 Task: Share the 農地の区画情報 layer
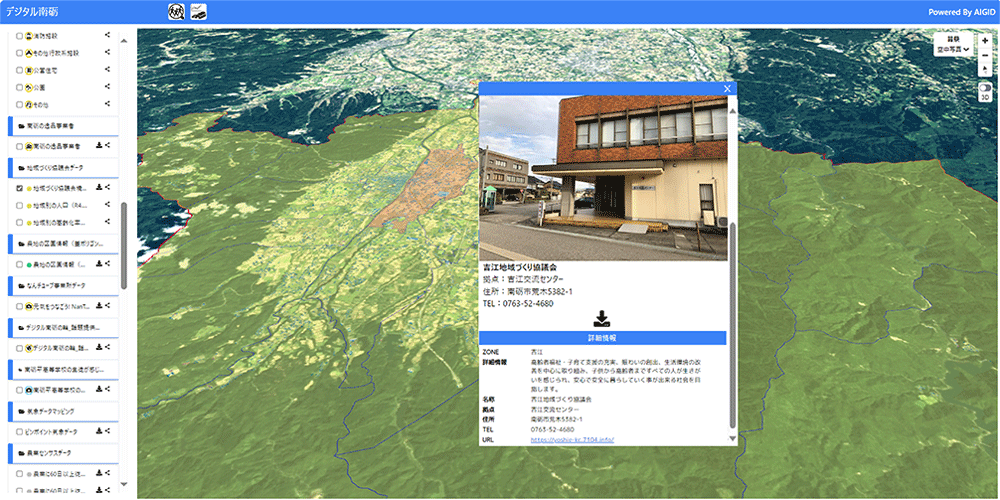tap(108, 263)
